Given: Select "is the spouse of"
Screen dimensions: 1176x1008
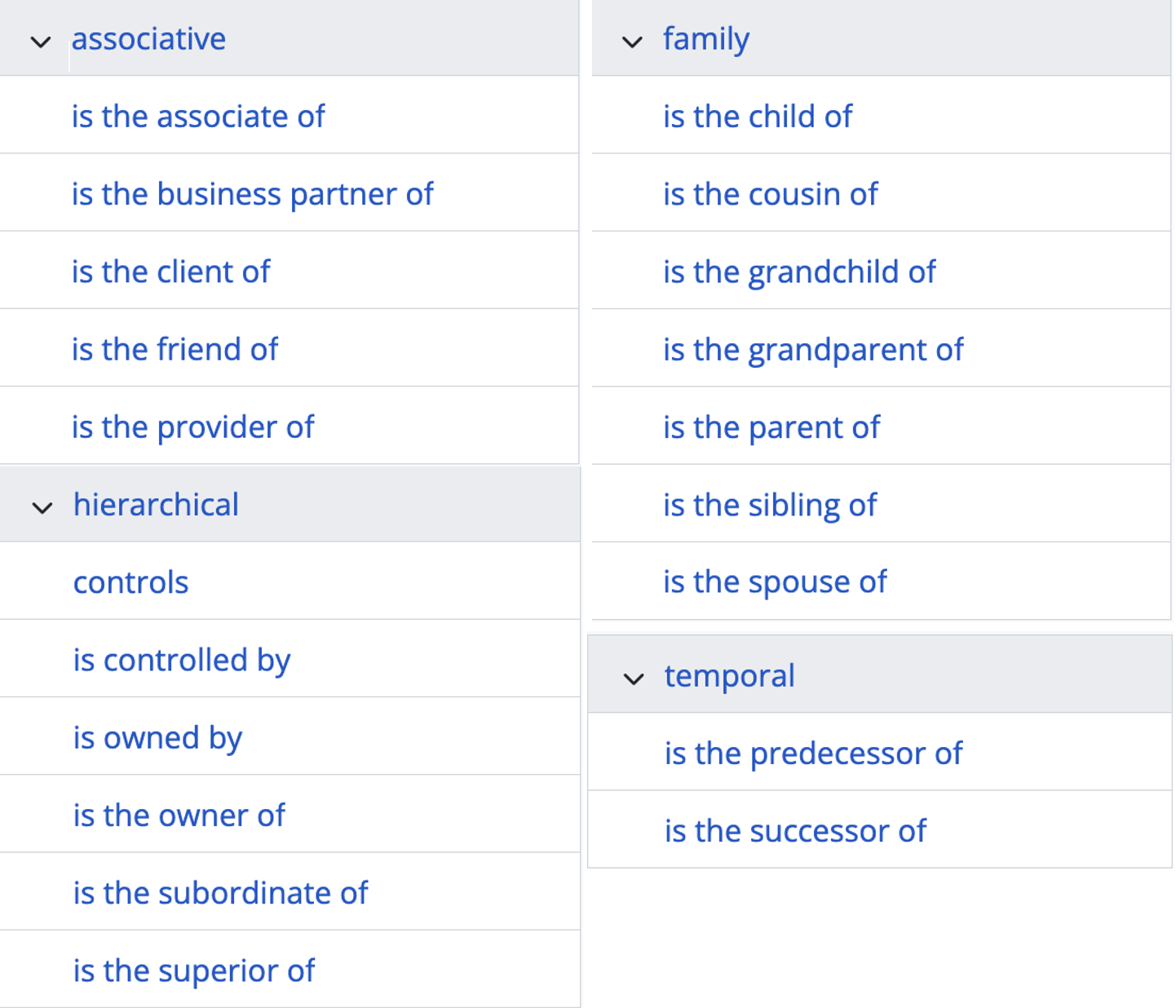Looking at the screenshot, I should pyautogui.click(x=774, y=582).
